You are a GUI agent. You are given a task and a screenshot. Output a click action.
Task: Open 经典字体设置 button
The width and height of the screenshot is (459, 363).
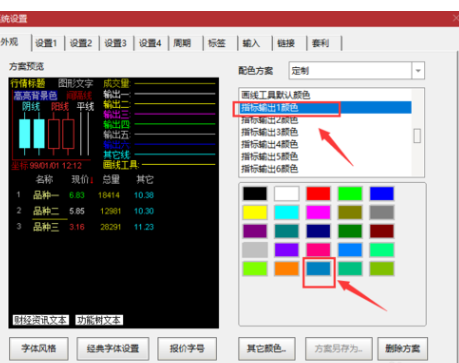(113, 349)
